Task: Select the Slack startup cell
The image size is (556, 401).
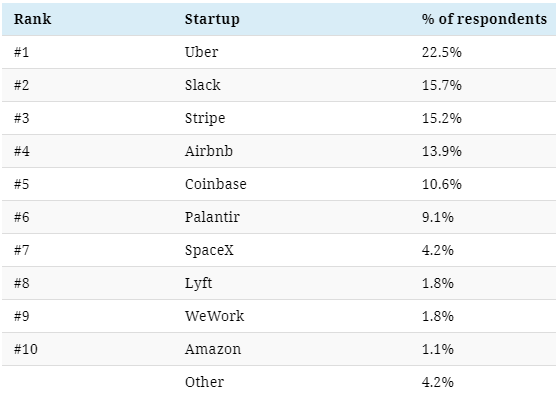Action: (202, 85)
